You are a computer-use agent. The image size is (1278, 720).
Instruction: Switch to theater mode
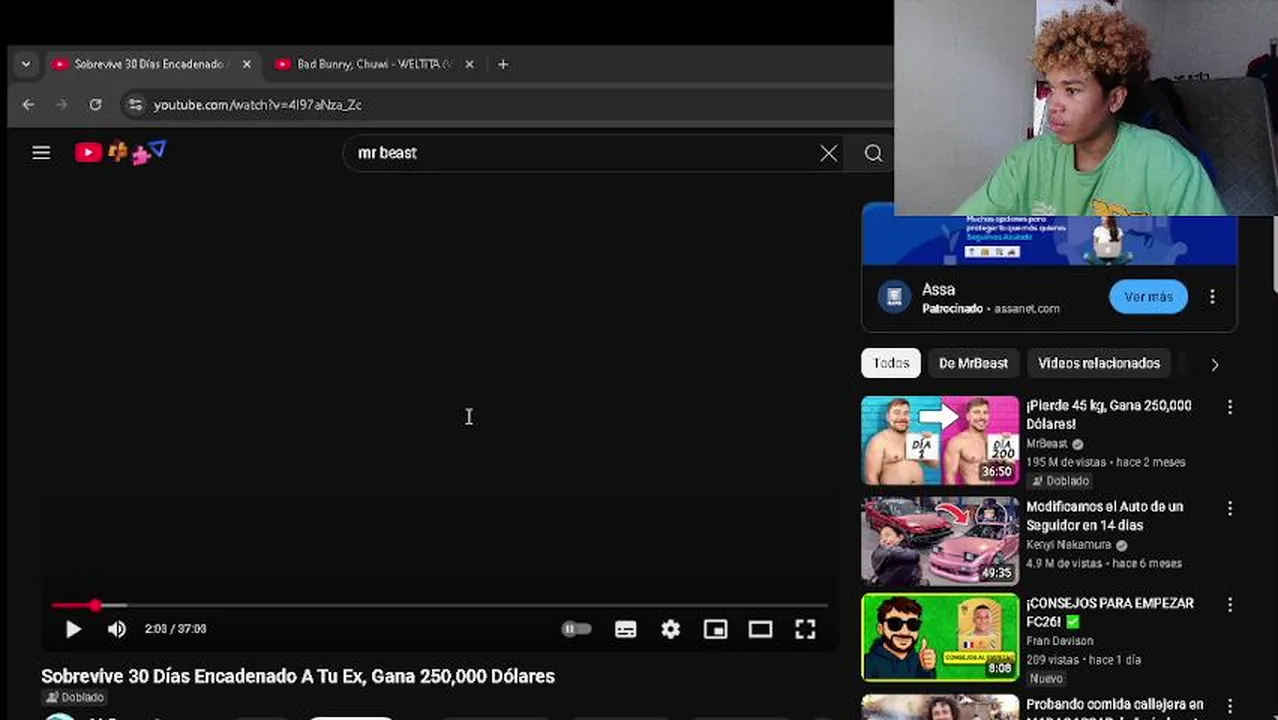tap(760, 629)
